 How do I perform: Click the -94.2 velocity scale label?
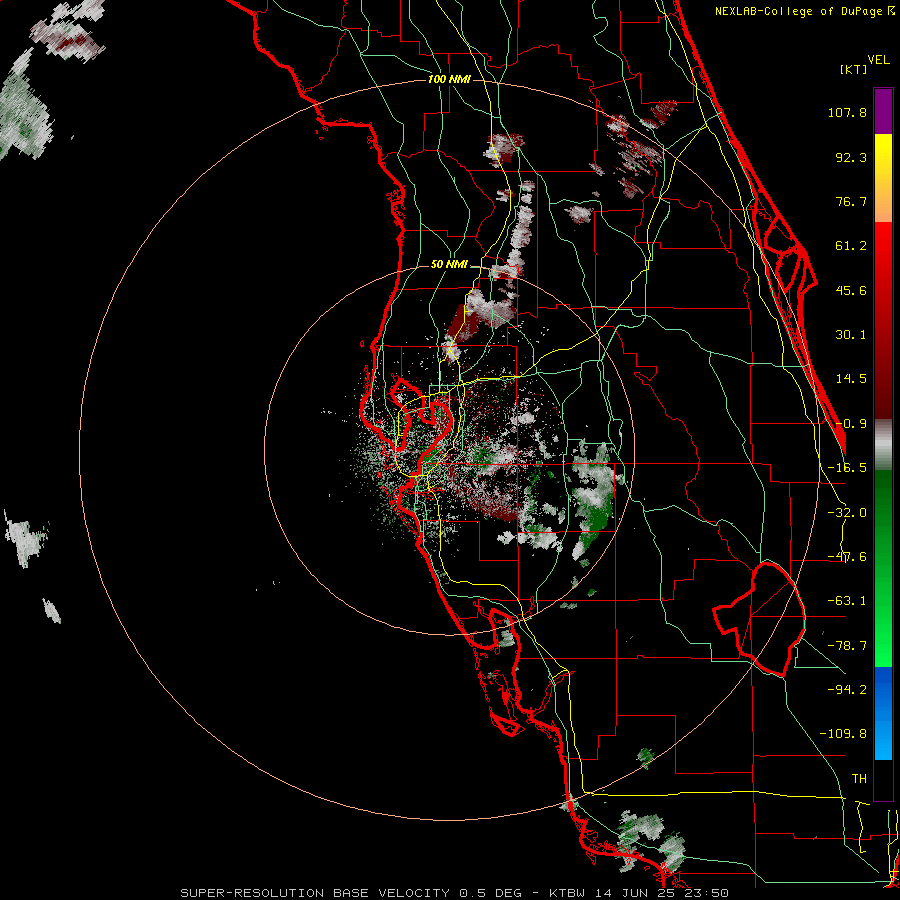pos(847,690)
